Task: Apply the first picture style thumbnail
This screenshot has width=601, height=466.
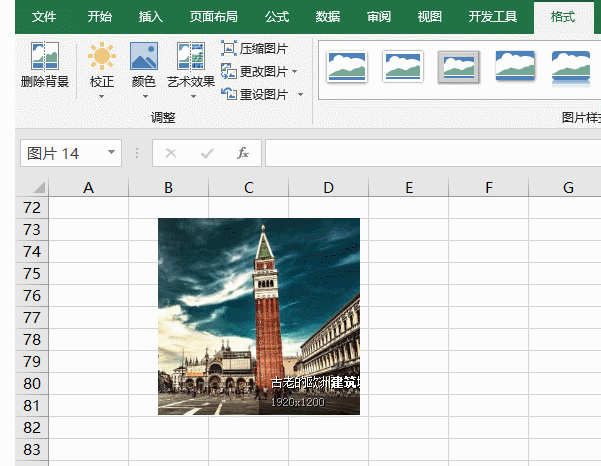Action: (x=347, y=67)
